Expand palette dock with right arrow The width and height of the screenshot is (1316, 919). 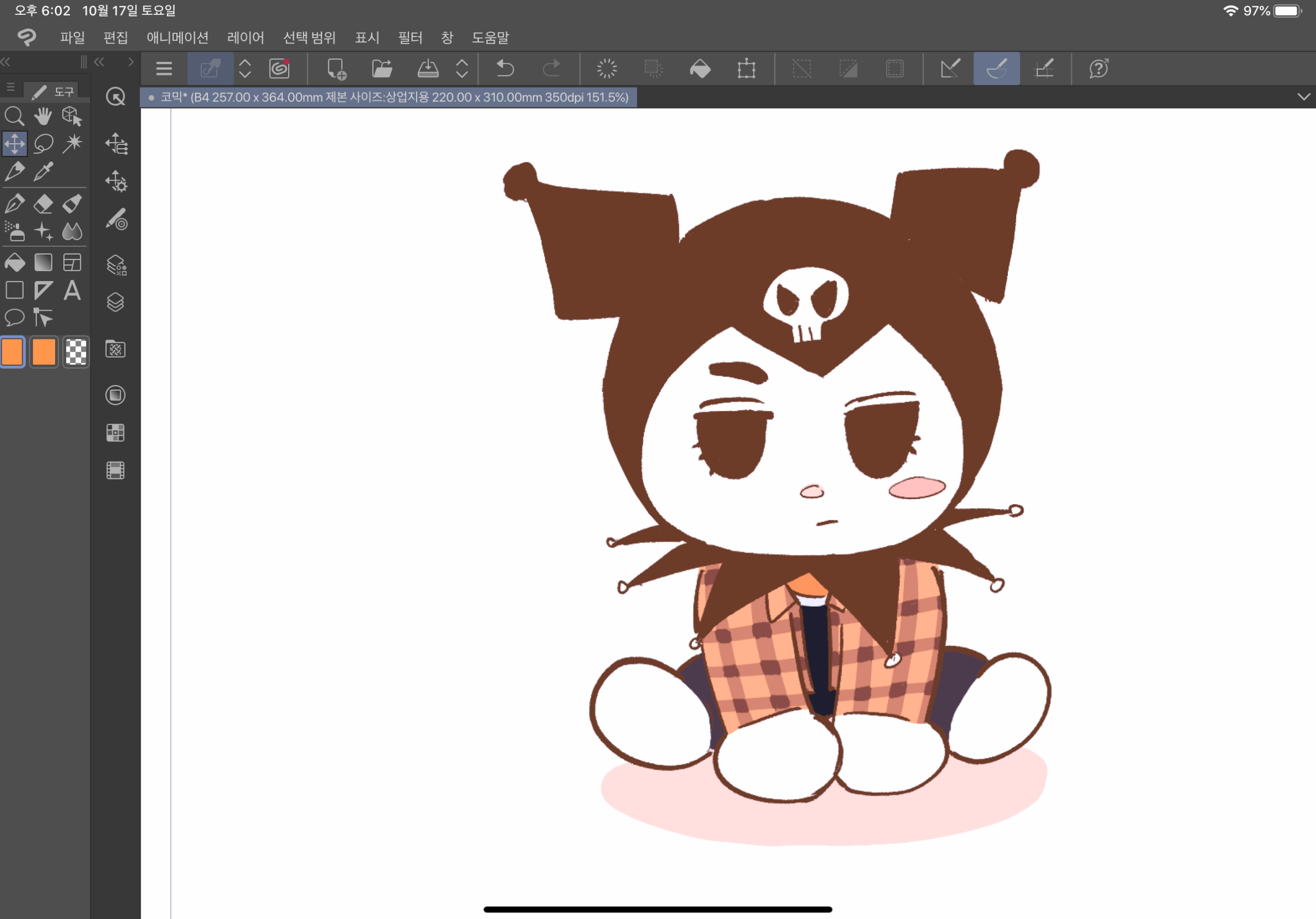(131, 62)
